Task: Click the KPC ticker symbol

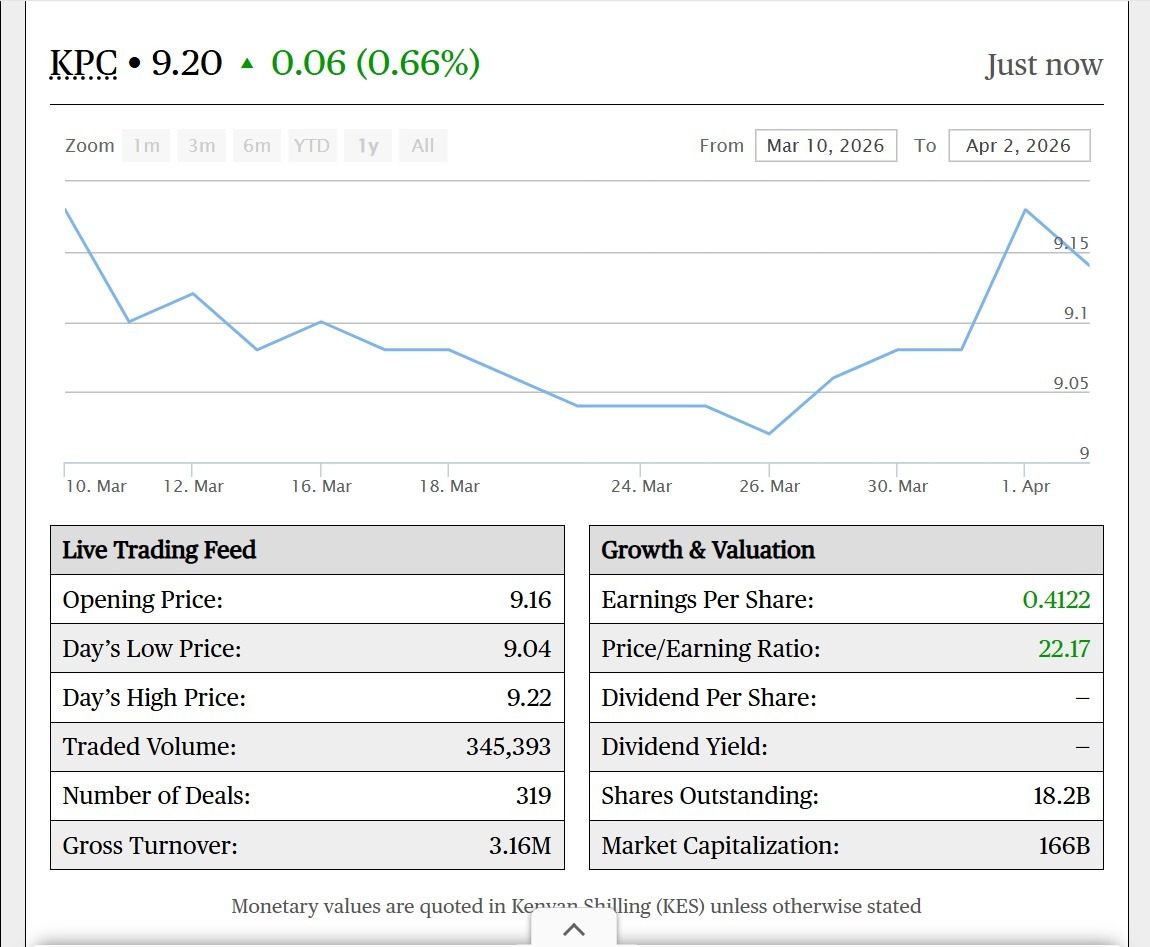Action: point(83,63)
